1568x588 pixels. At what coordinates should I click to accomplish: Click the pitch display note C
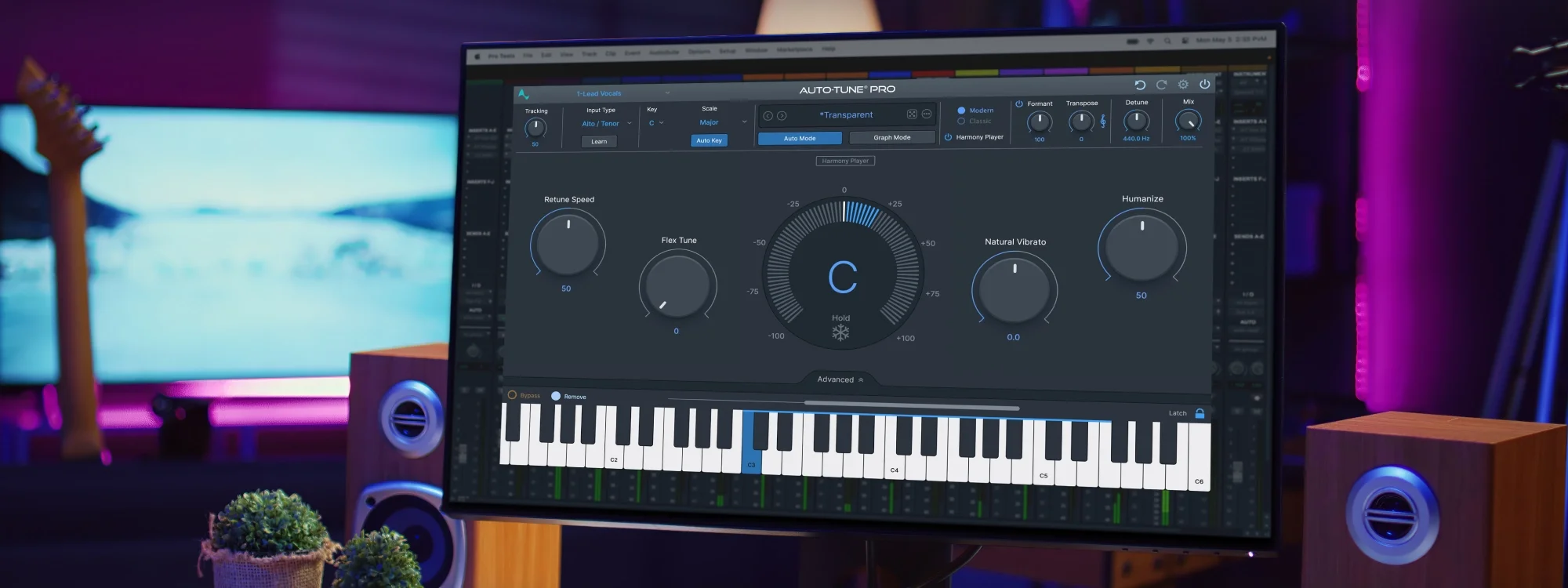843,277
